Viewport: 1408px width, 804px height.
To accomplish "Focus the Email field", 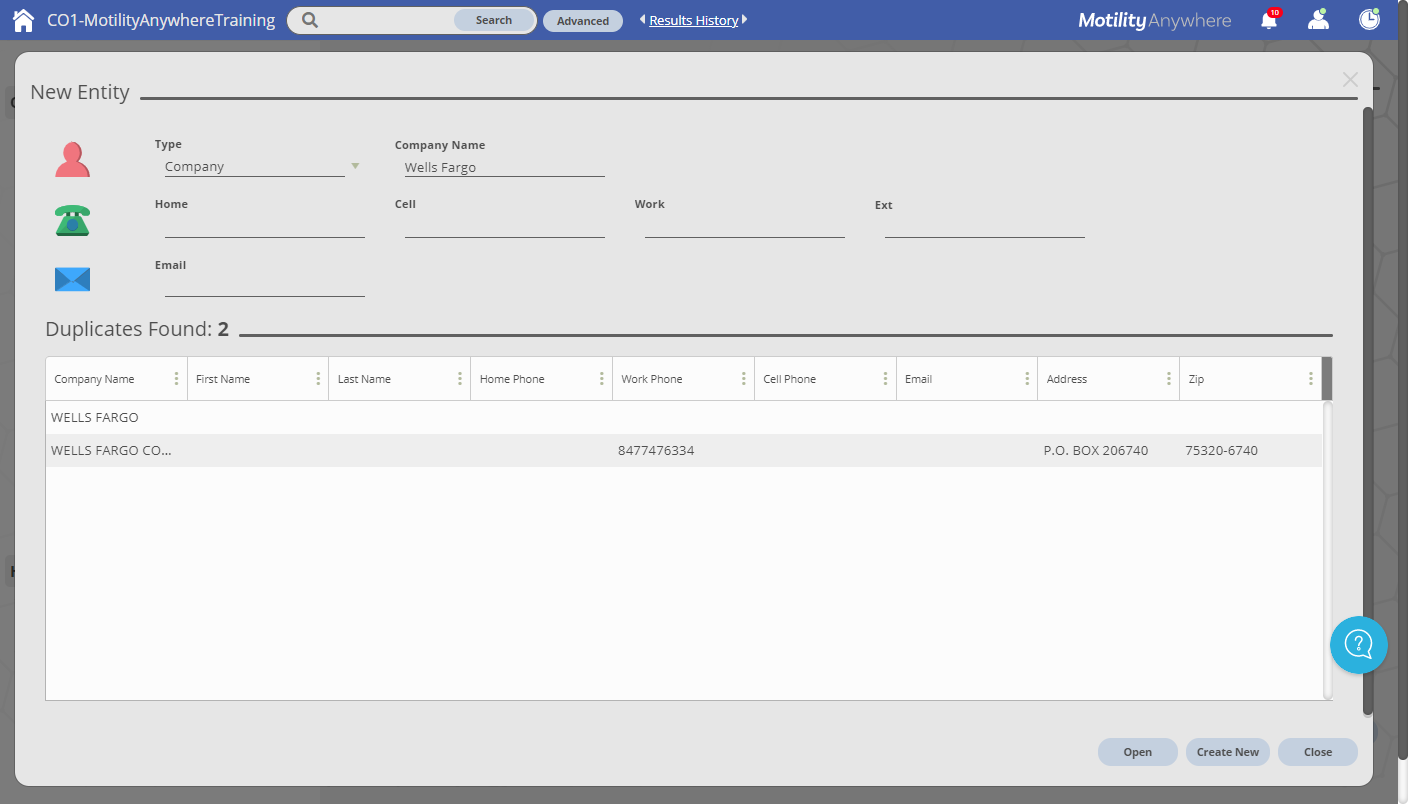I will 265,286.
